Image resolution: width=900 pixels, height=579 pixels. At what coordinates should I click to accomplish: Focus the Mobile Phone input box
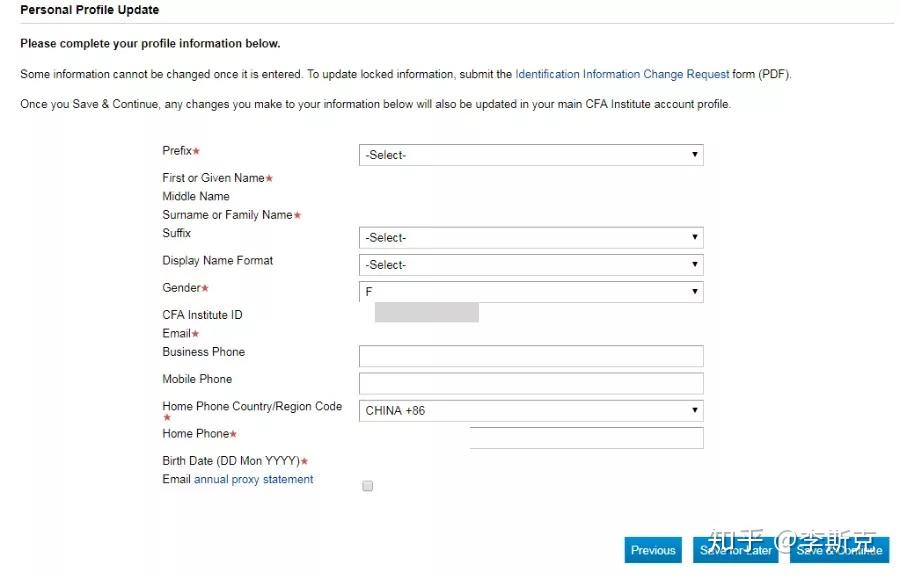point(530,383)
